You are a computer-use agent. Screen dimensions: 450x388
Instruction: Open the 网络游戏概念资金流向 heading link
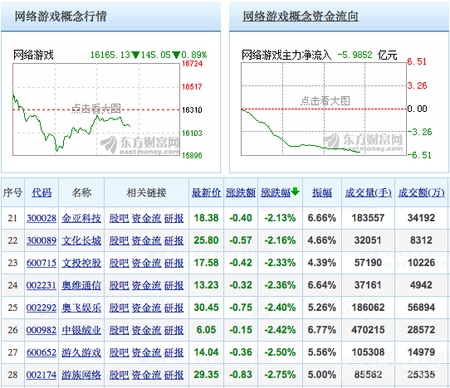[x=300, y=16]
